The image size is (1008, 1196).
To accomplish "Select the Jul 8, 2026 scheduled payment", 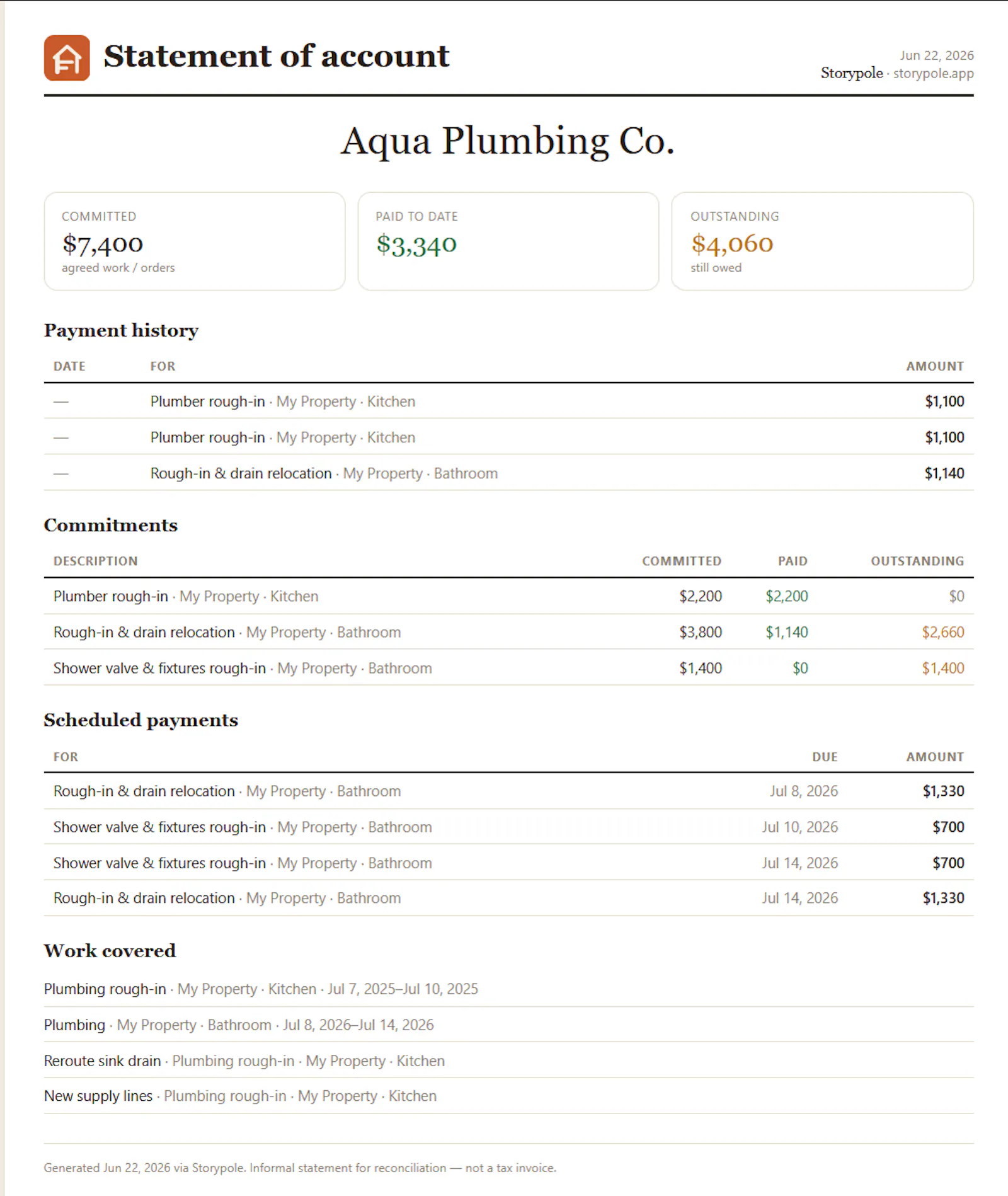I will click(x=508, y=791).
